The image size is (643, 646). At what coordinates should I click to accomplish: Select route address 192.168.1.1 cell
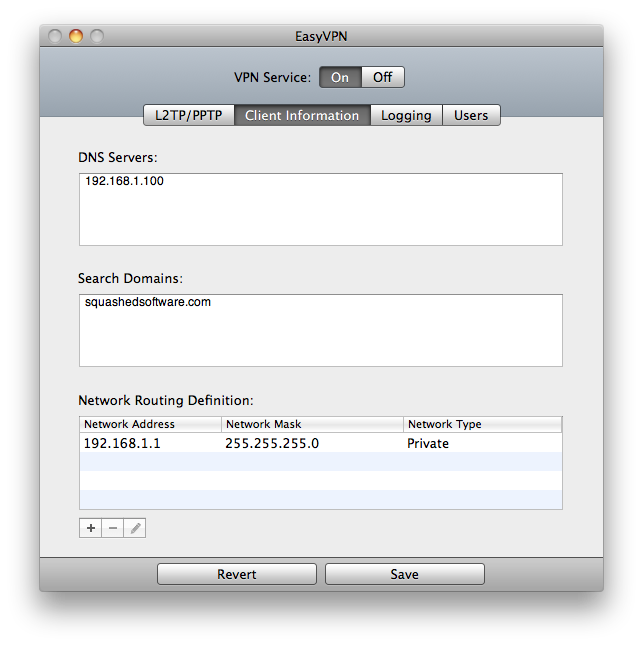tap(122, 443)
